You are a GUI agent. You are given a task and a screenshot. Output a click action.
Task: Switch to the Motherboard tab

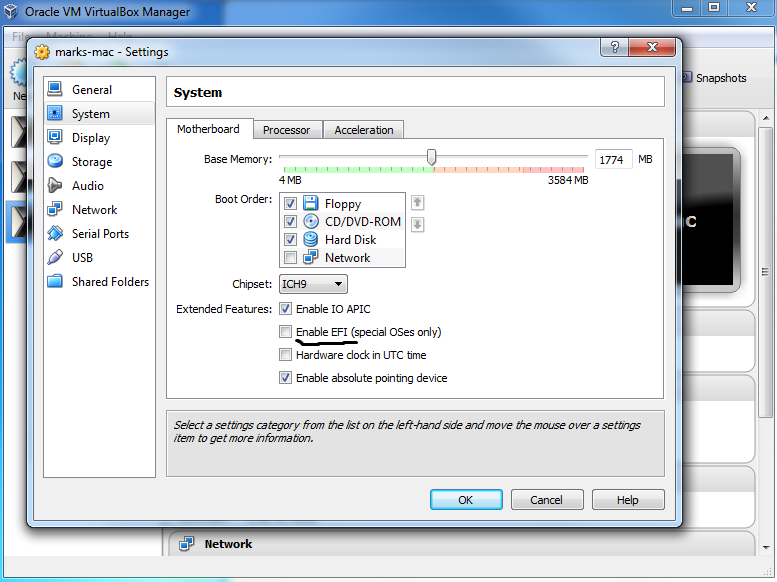209,129
